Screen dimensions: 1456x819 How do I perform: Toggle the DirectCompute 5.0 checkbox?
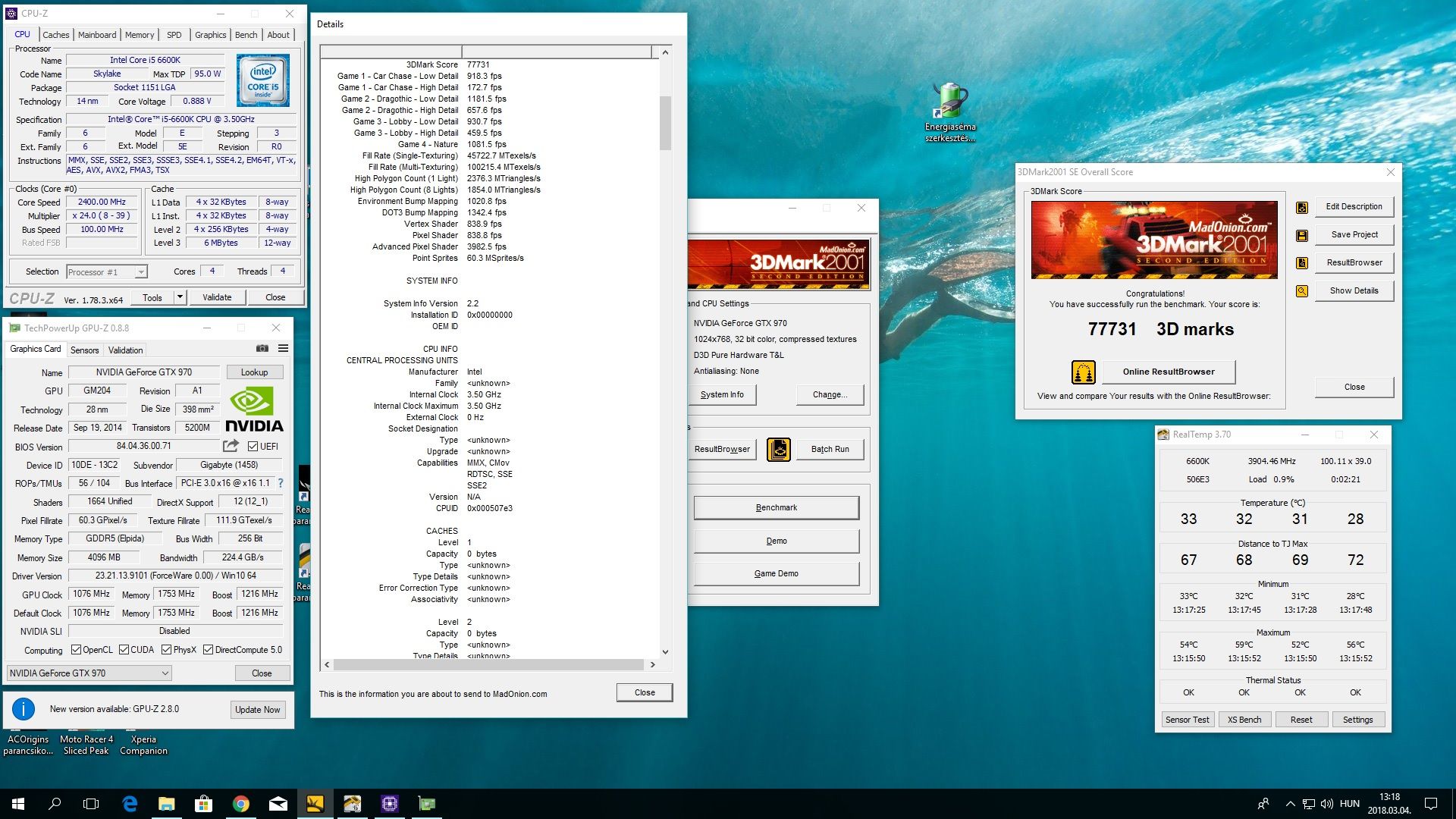click(x=208, y=650)
